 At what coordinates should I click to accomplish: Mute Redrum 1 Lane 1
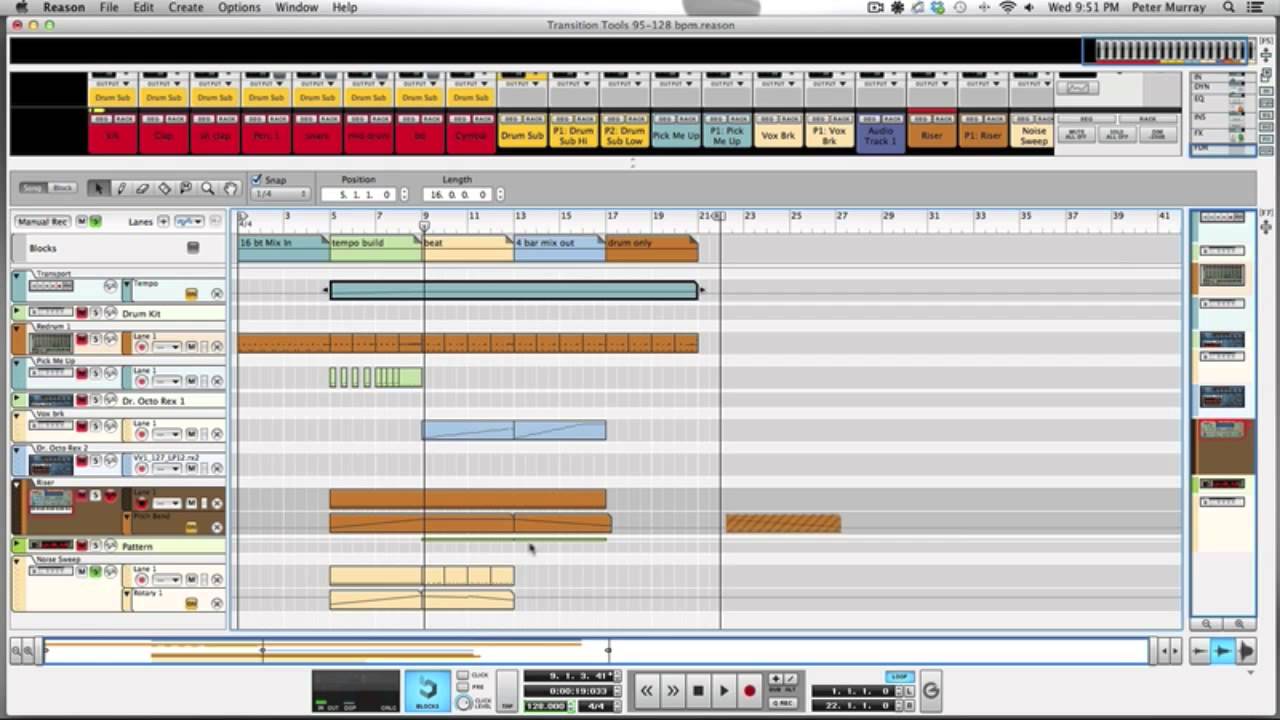[x=191, y=347]
